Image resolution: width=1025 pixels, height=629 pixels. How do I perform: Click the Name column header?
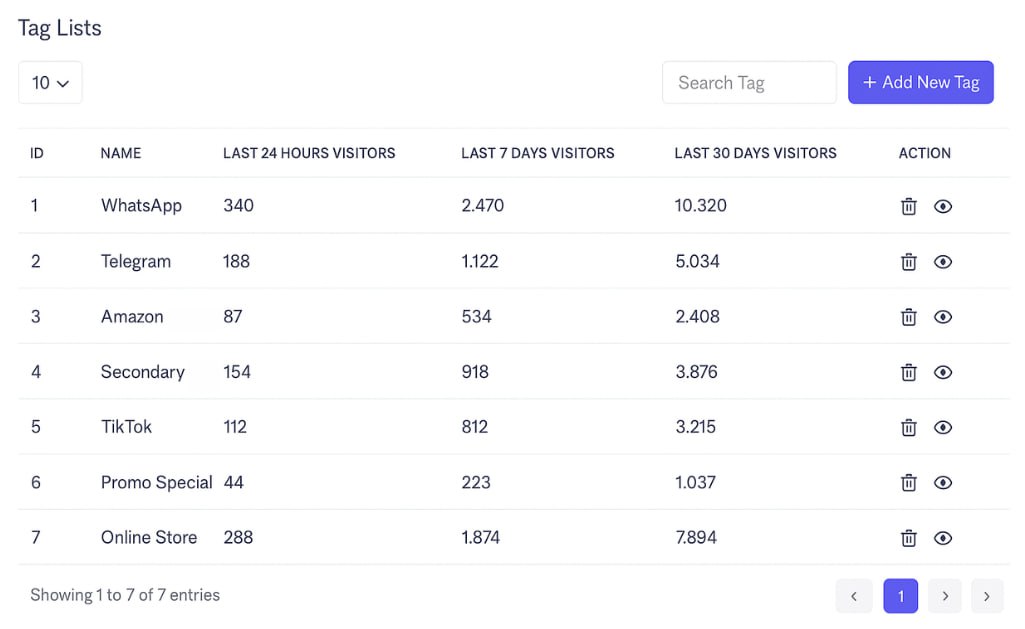(x=121, y=153)
